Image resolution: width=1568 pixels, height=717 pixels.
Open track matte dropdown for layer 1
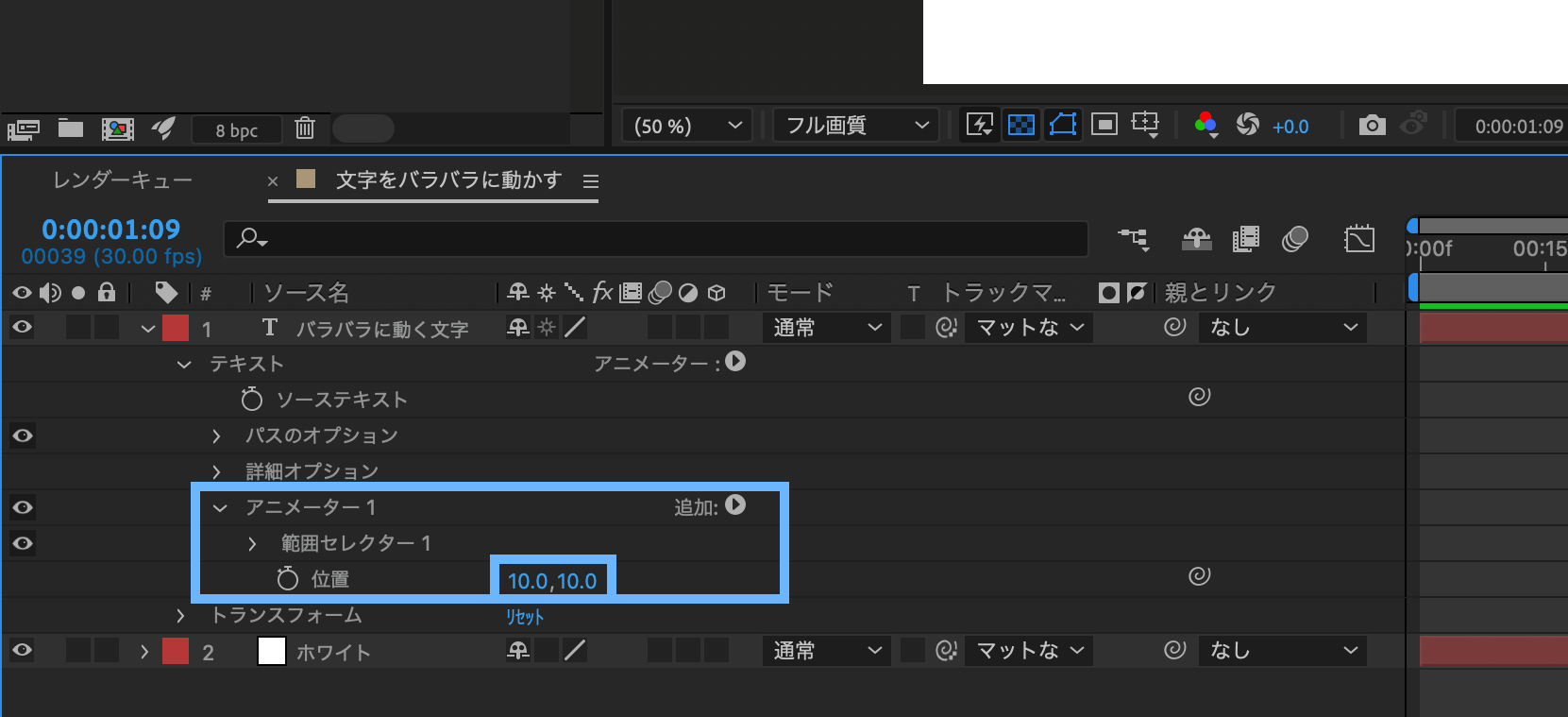tap(1029, 328)
